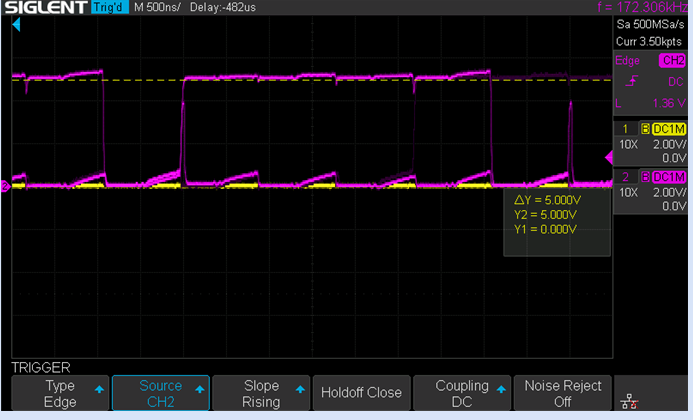This screenshot has width=693, height=420.
Task: Open the trigger Source CH2 selector
Action: (x=160, y=393)
